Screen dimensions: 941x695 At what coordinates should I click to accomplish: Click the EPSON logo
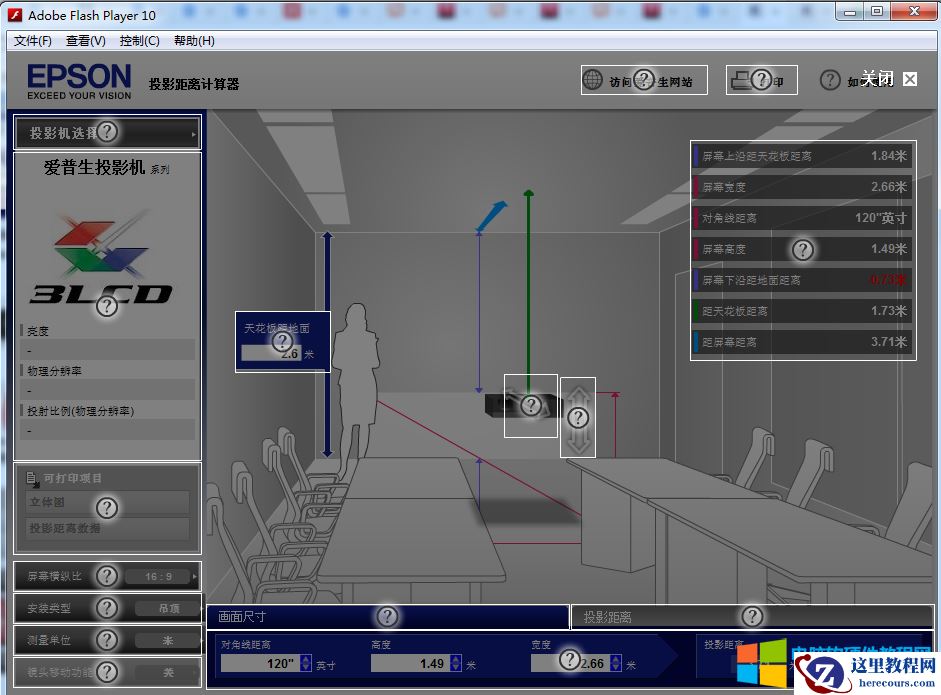tap(79, 82)
